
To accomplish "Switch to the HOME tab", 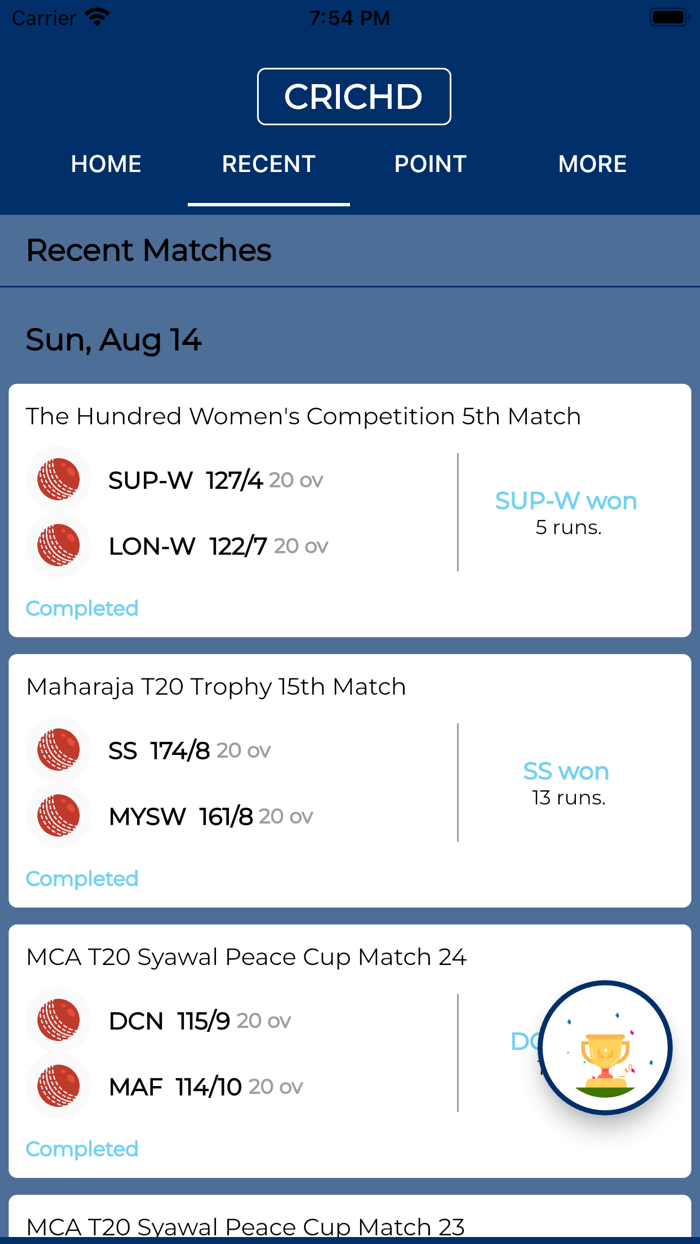I will click(106, 164).
